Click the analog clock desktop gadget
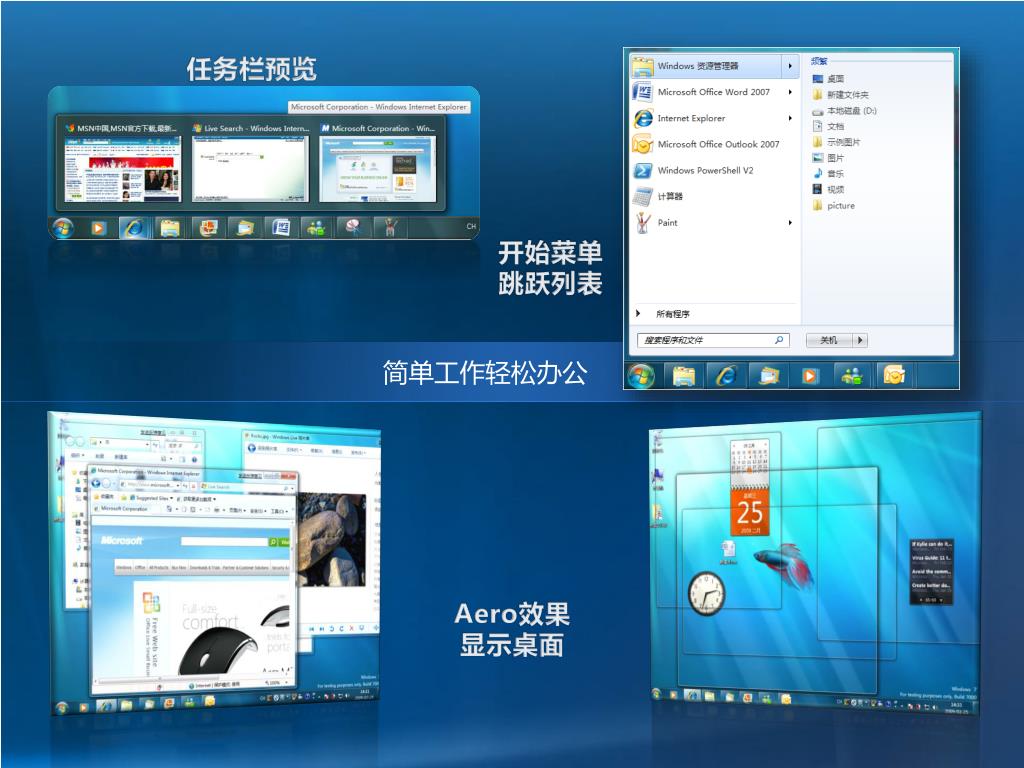 (x=707, y=593)
